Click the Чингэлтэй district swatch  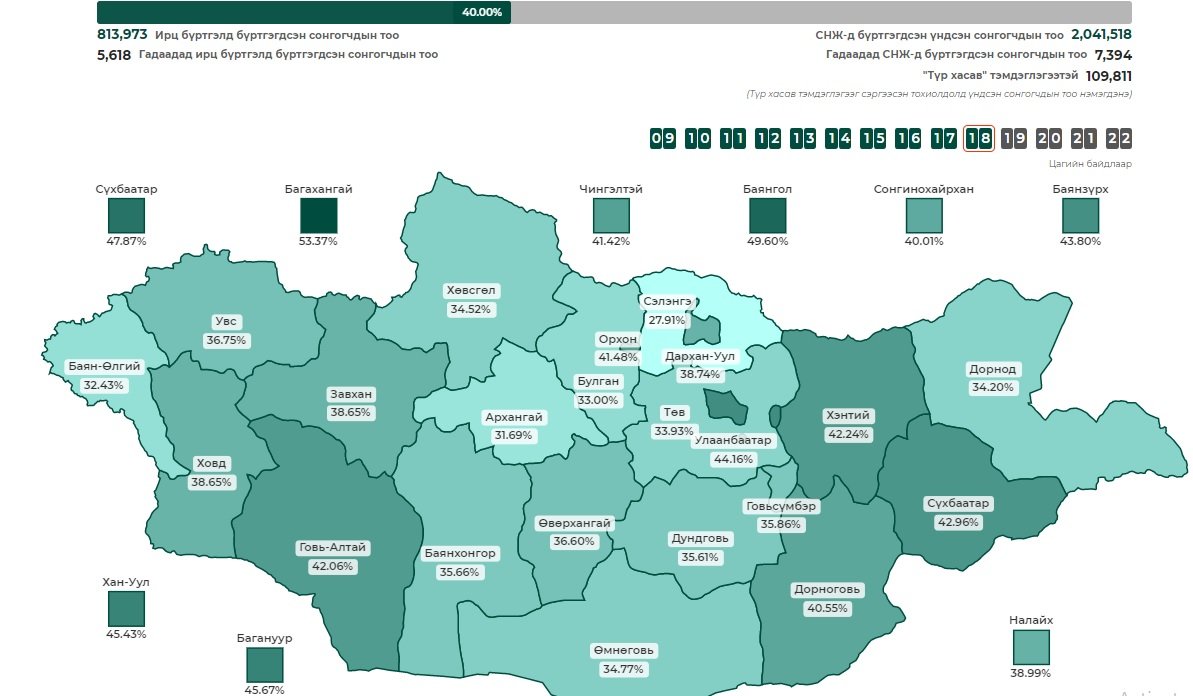pos(611,215)
